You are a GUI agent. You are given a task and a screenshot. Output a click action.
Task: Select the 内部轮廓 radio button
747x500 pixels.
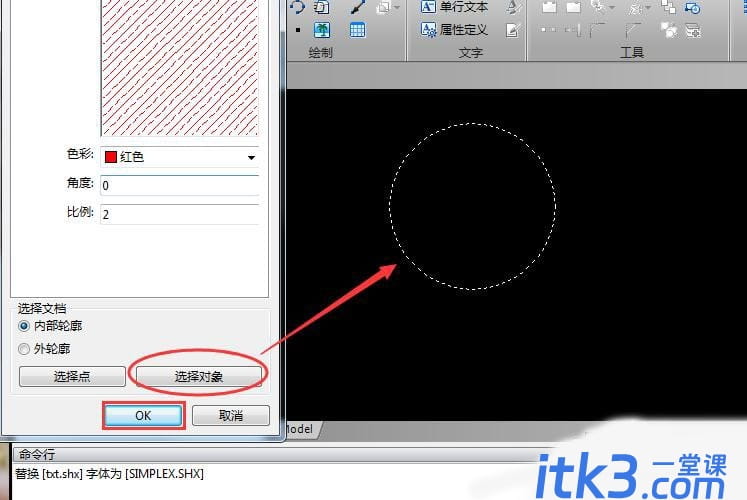[24, 326]
